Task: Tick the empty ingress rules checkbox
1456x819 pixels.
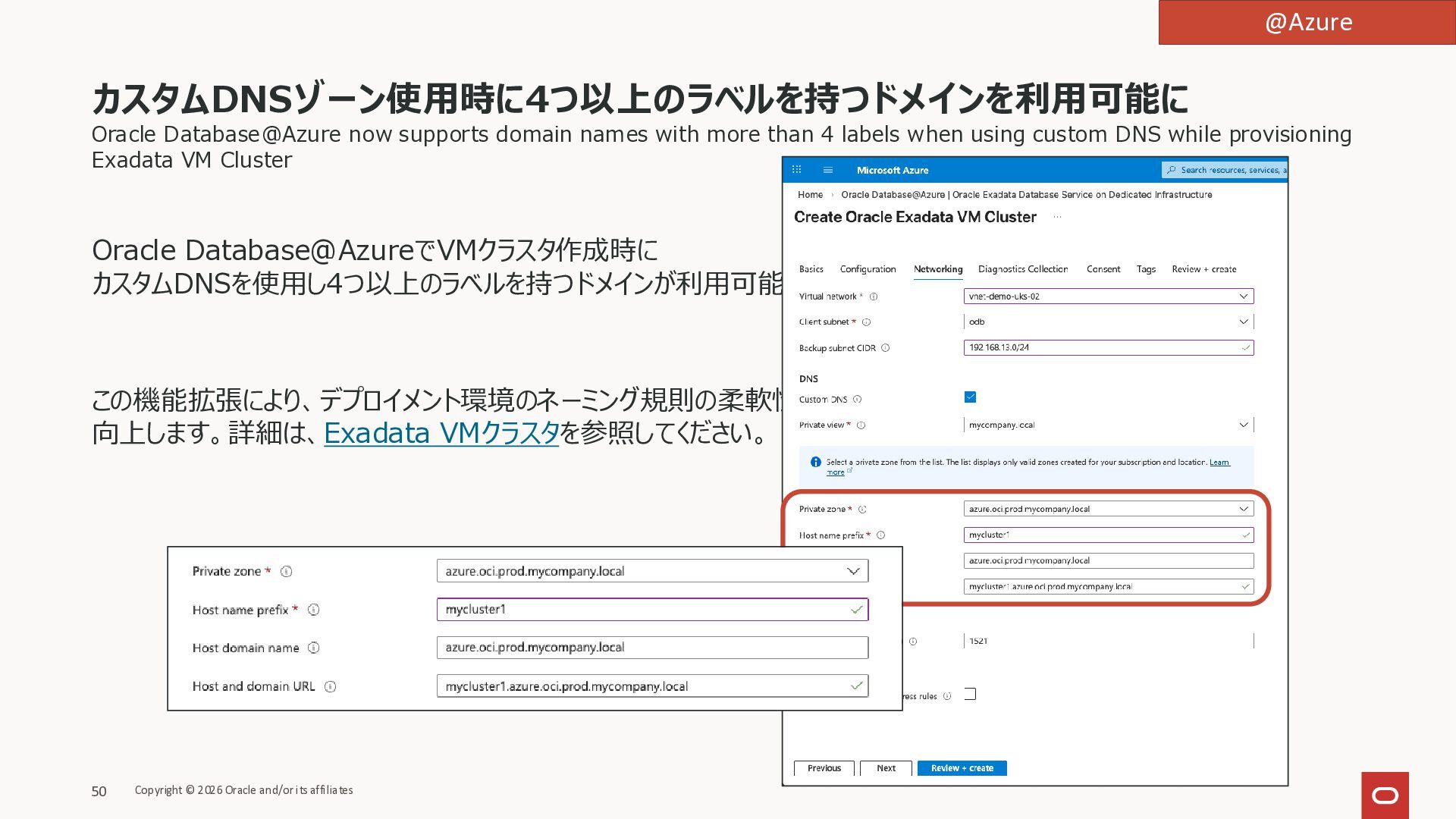Action: tap(970, 694)
